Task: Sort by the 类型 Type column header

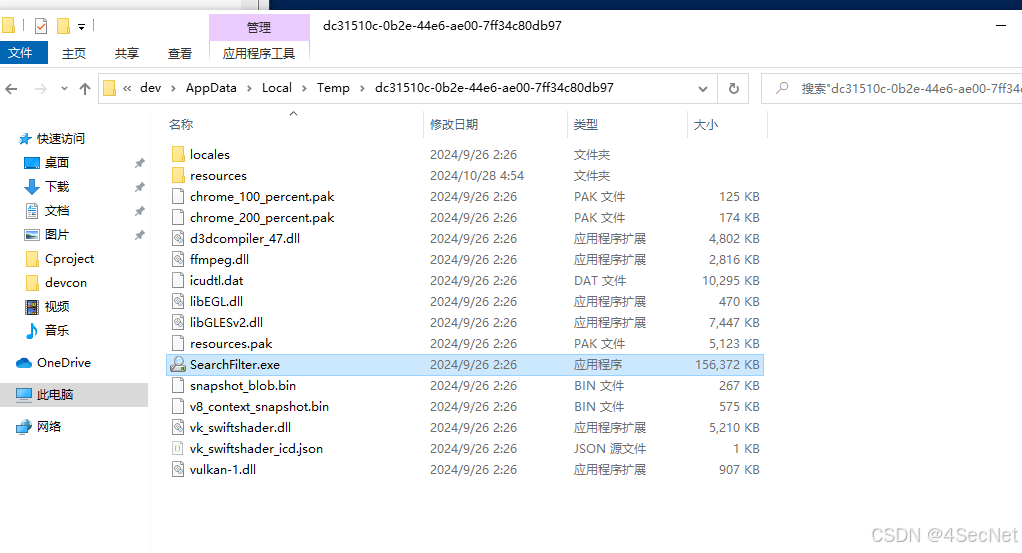Action: click(x=585, y=125)
